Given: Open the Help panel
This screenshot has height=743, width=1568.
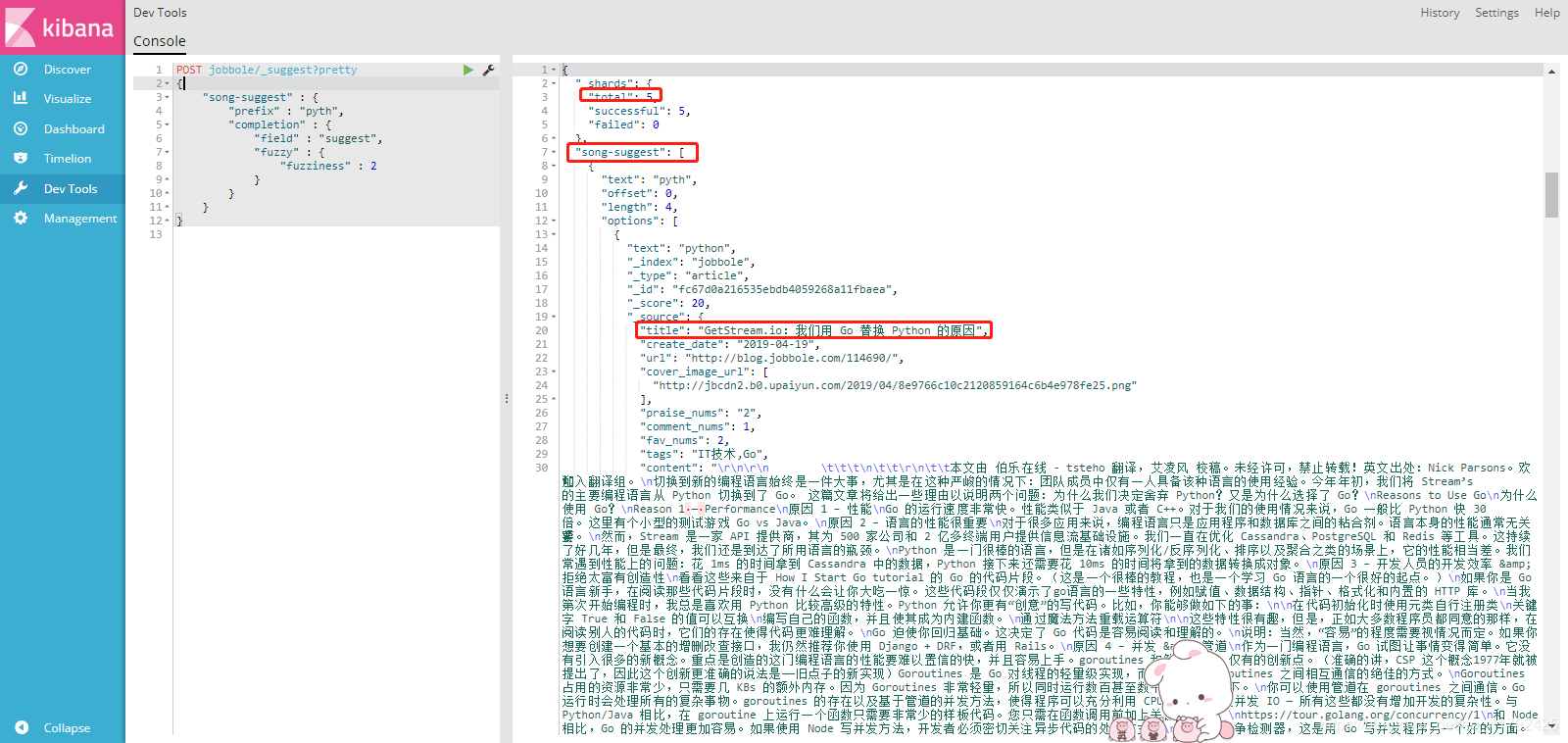Looking at the screenshot, I should click(x=1547, y=13).
